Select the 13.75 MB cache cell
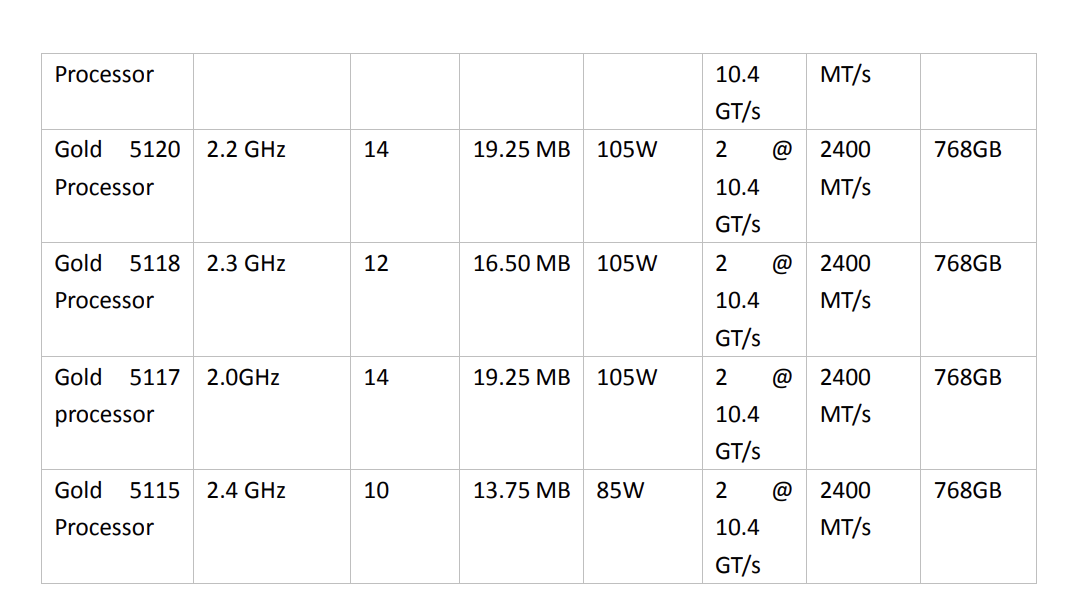 coord(521,491)
